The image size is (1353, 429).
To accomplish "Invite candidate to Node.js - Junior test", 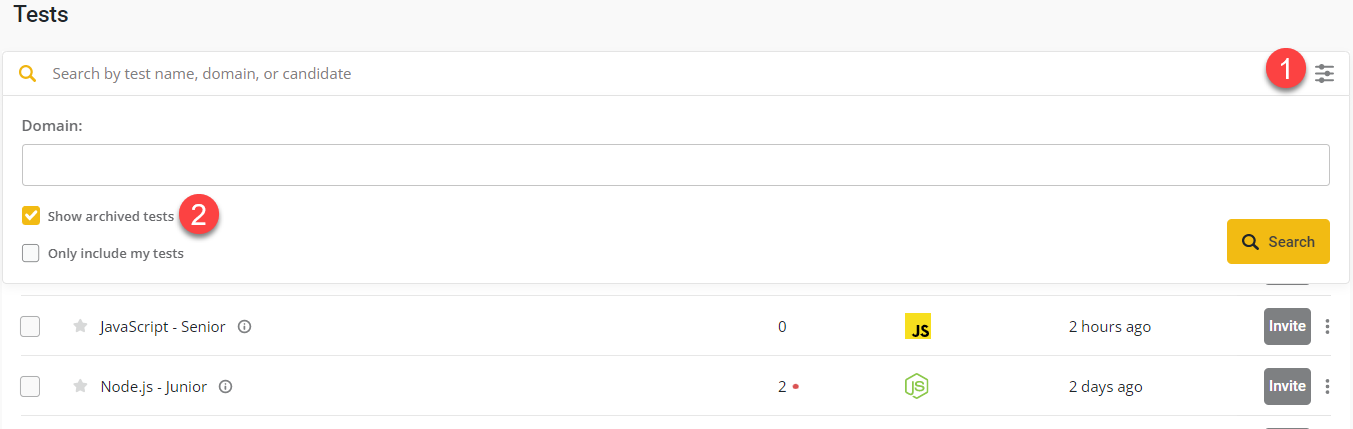I will point(1287,386).
